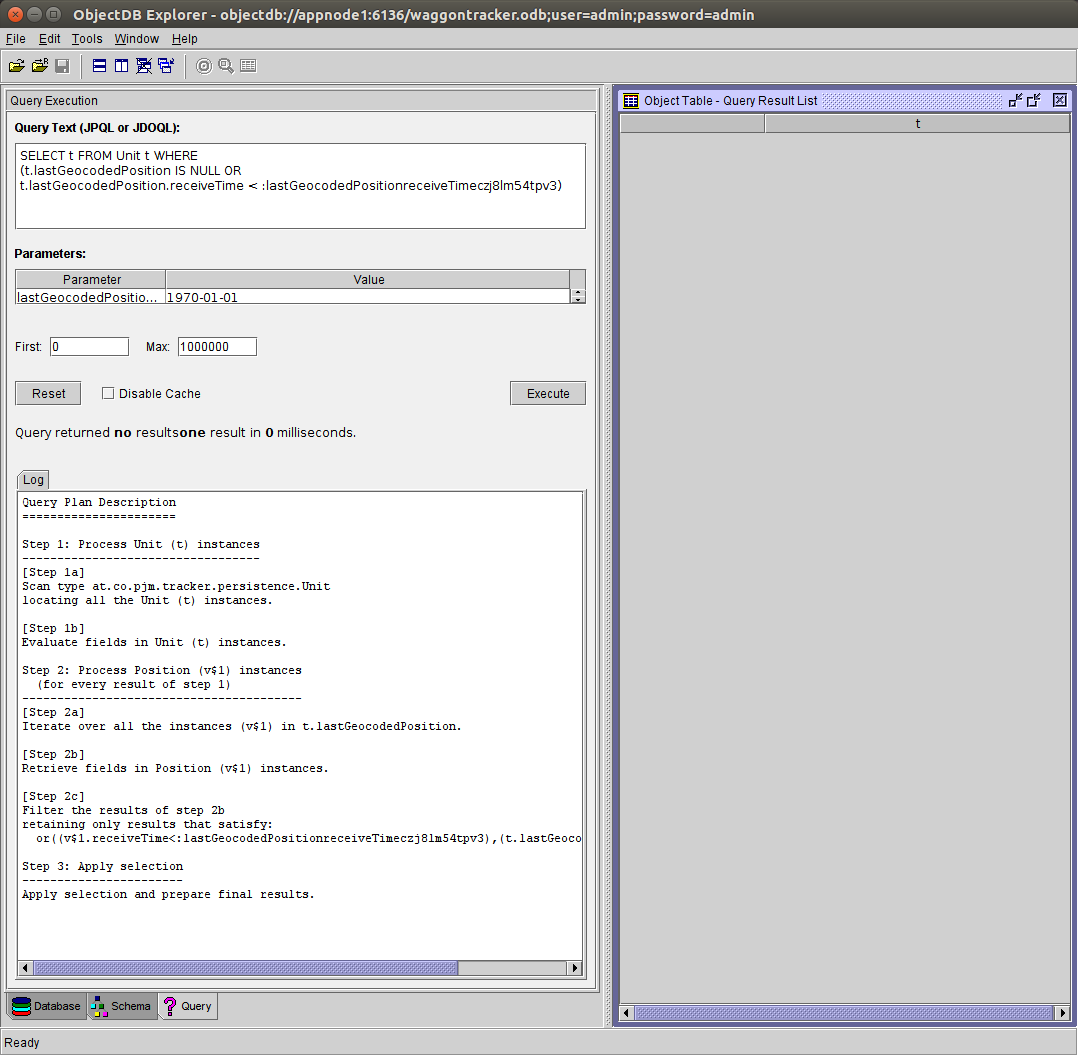Click 'Step 3: Apply selection' log line
1078x1056 pixels.
(x=102, y=866)
